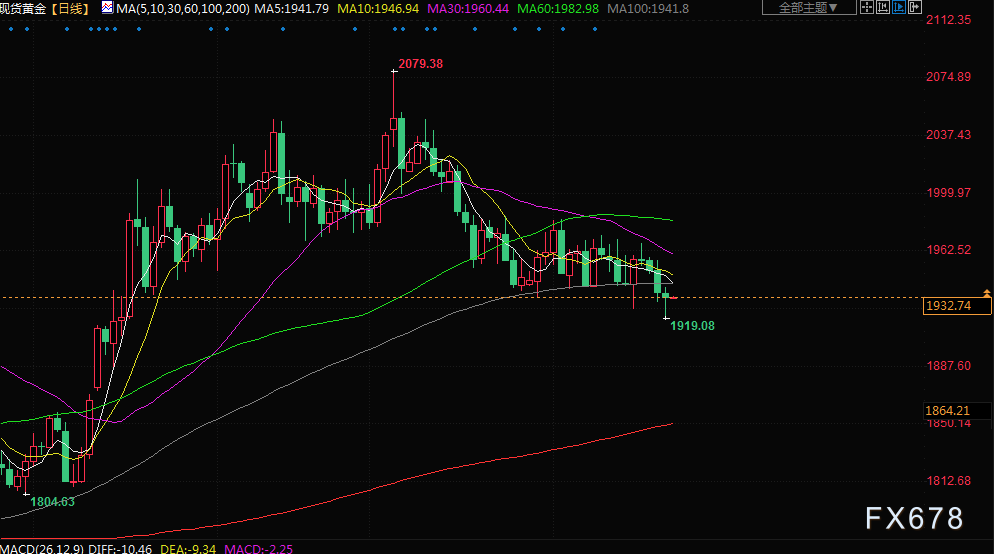Click the DIFF:-10.46 value
Screen dimensions: 994x554
coord(120,548)
